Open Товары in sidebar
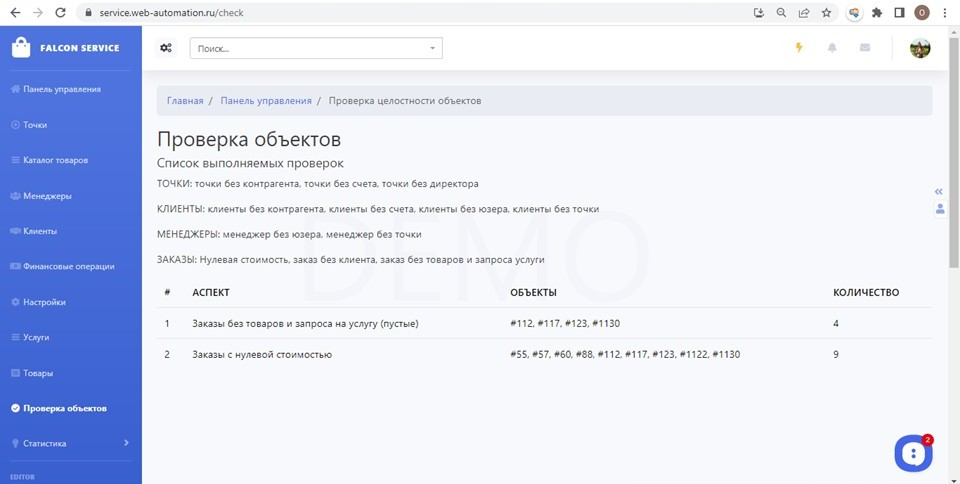 click(x=32, y=373)
